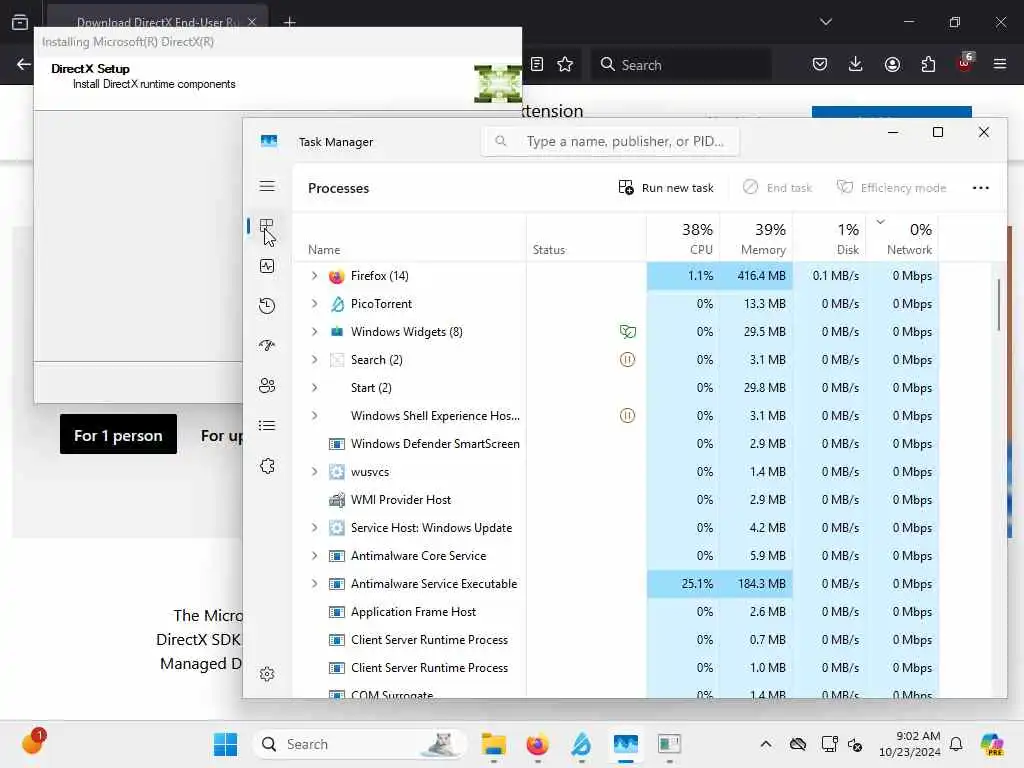
Task: Click taskbar Search box
Action: click(359, 744)
